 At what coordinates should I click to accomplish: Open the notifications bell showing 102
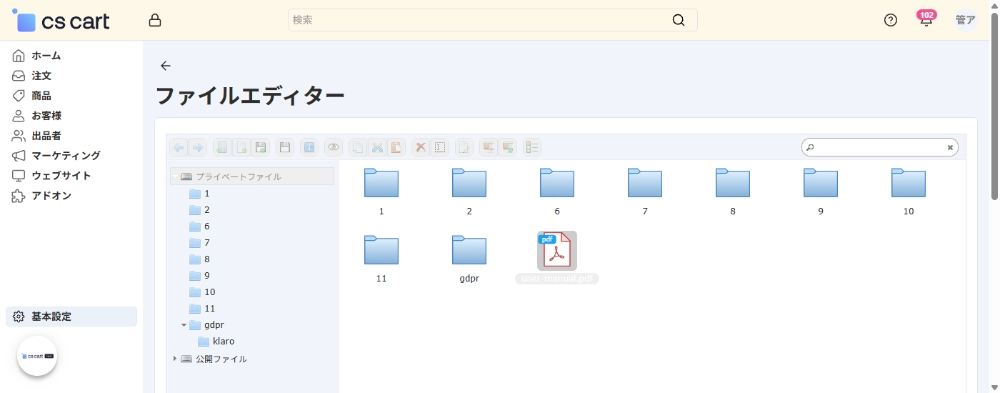click(925, 19)
